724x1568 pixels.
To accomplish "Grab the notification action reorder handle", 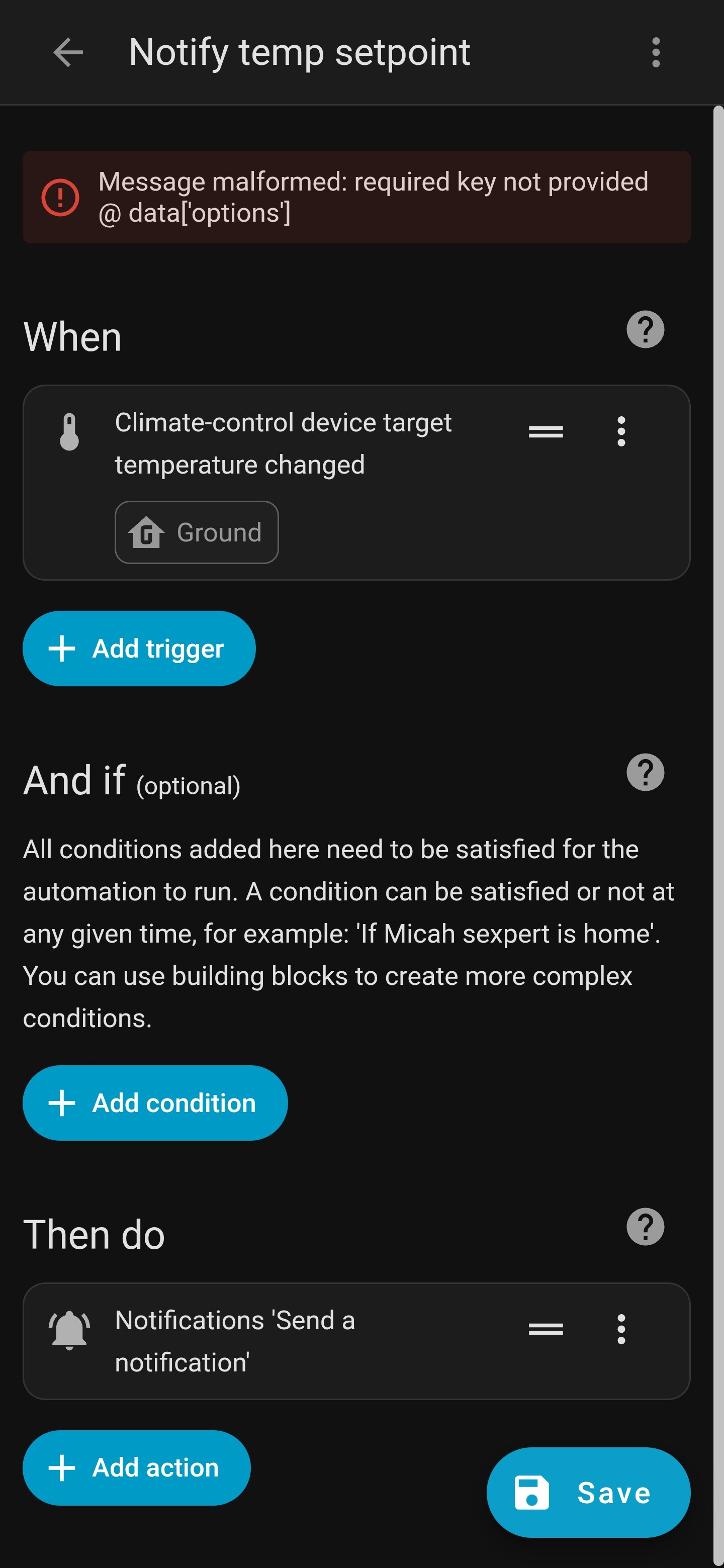I will tap(546, 1329).
